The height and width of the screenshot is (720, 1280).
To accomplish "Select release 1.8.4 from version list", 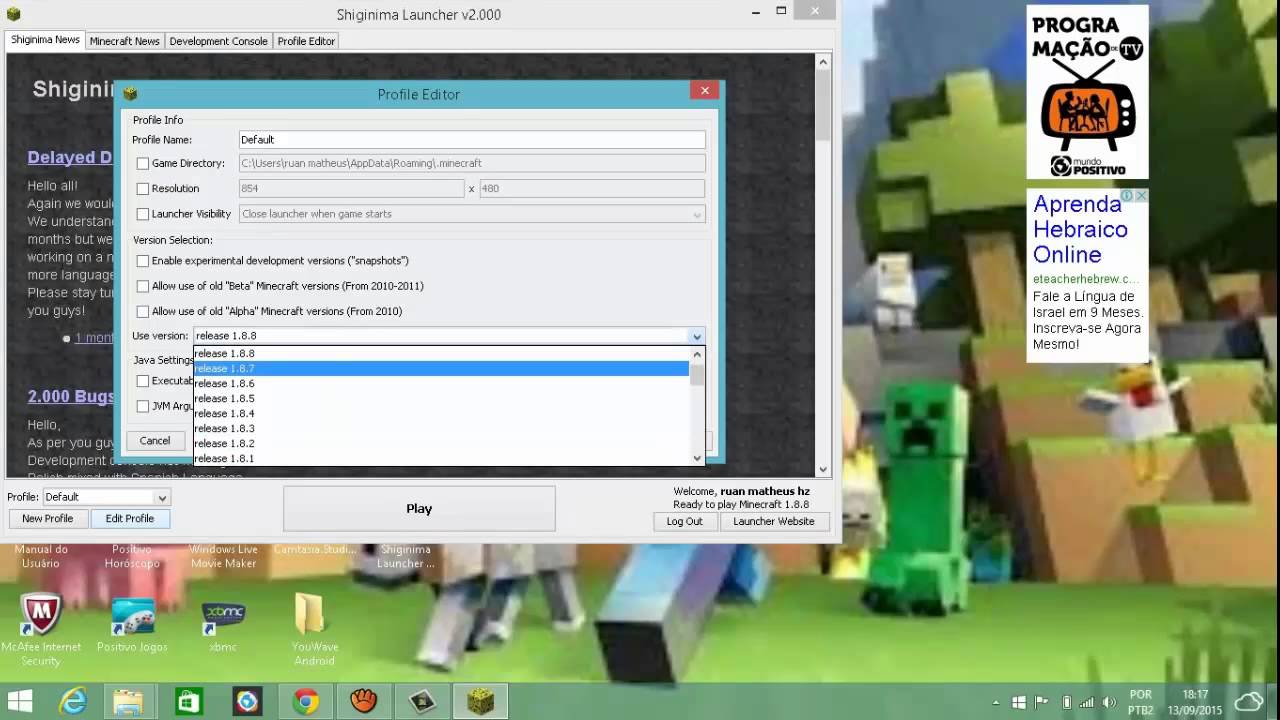I will [x=441, y=413].
